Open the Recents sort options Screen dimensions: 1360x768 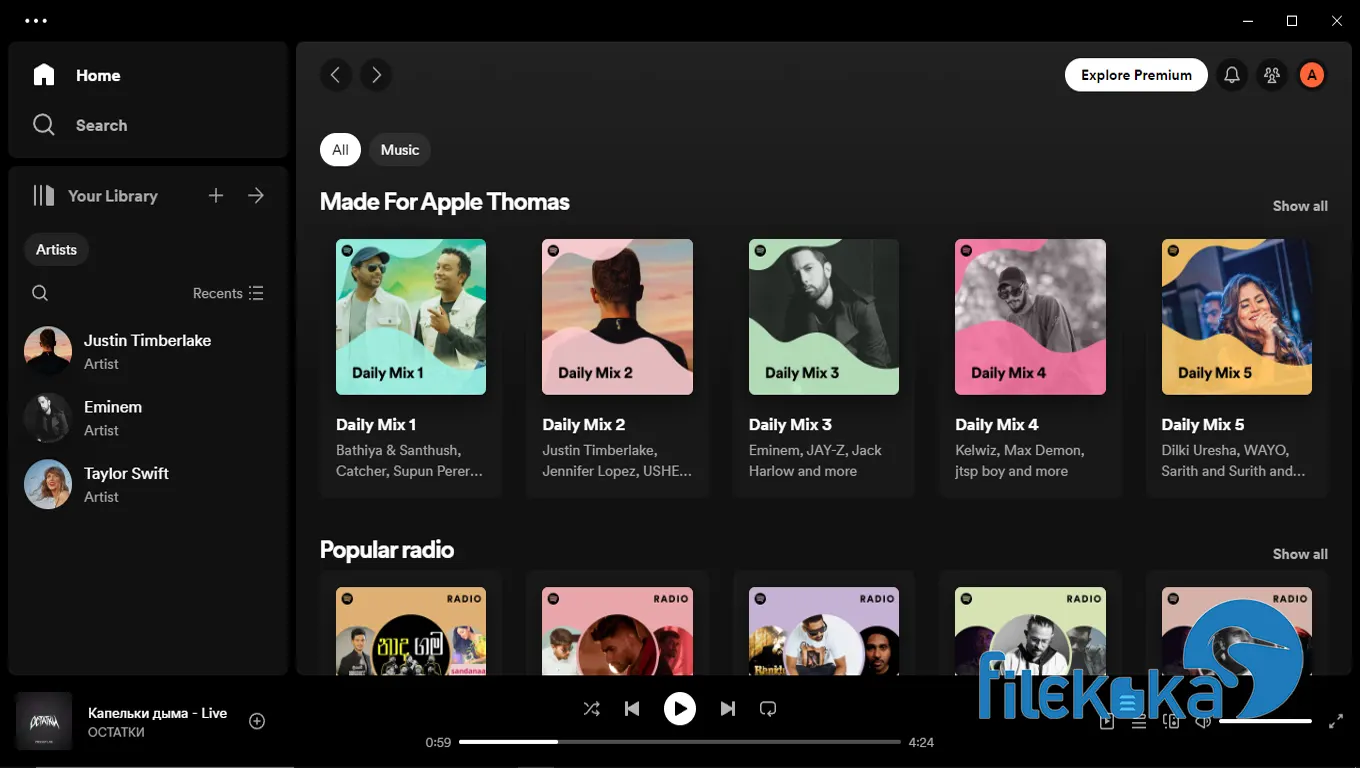pyautogui.click(x=228, y=293)
